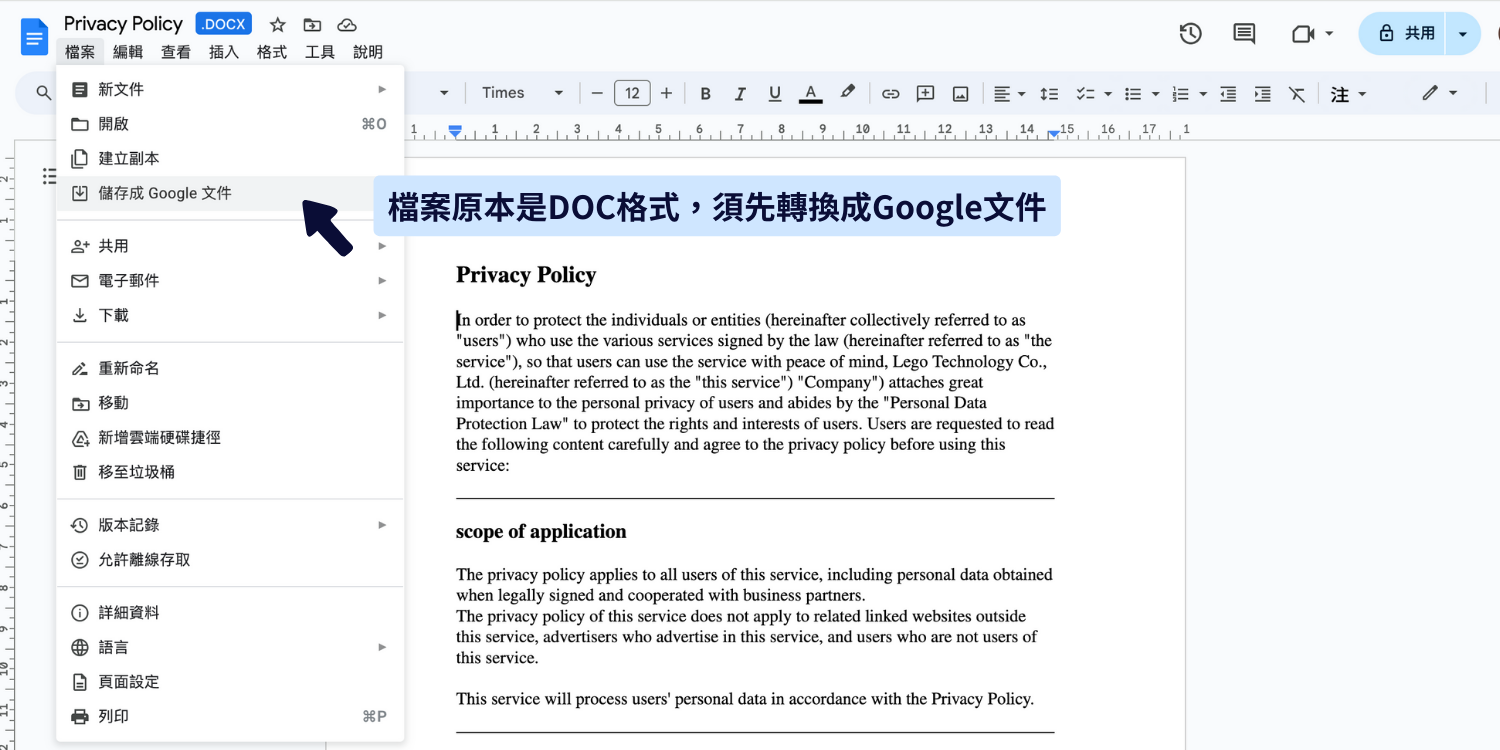Open 頁面設定 page setup
Image resolution: width=1500 pixels, height=750 pixels.
pyautogui.click(x=230, y=682)
